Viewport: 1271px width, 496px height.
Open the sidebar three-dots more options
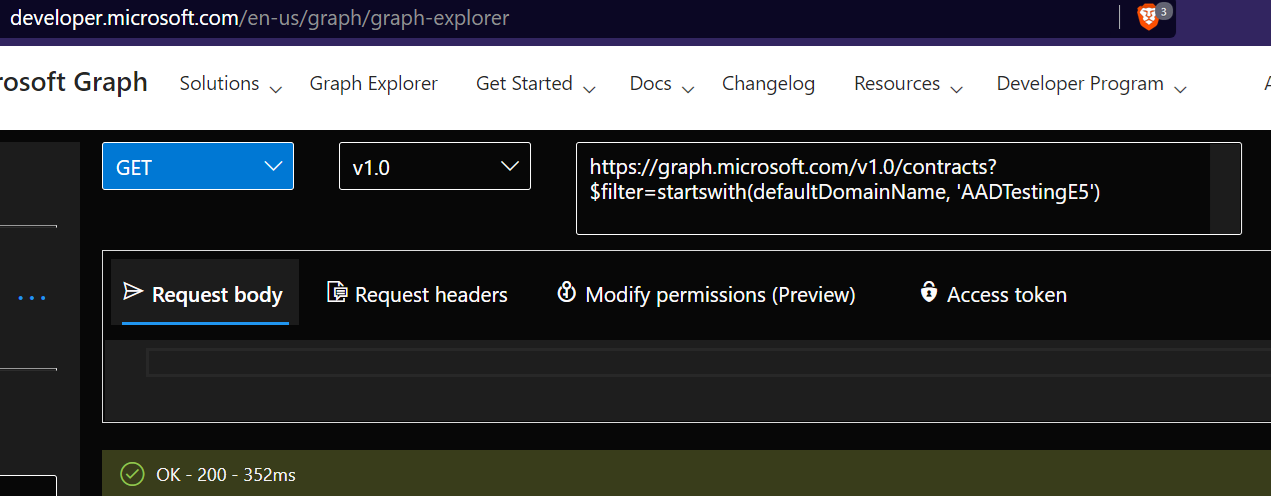(32, 298)
